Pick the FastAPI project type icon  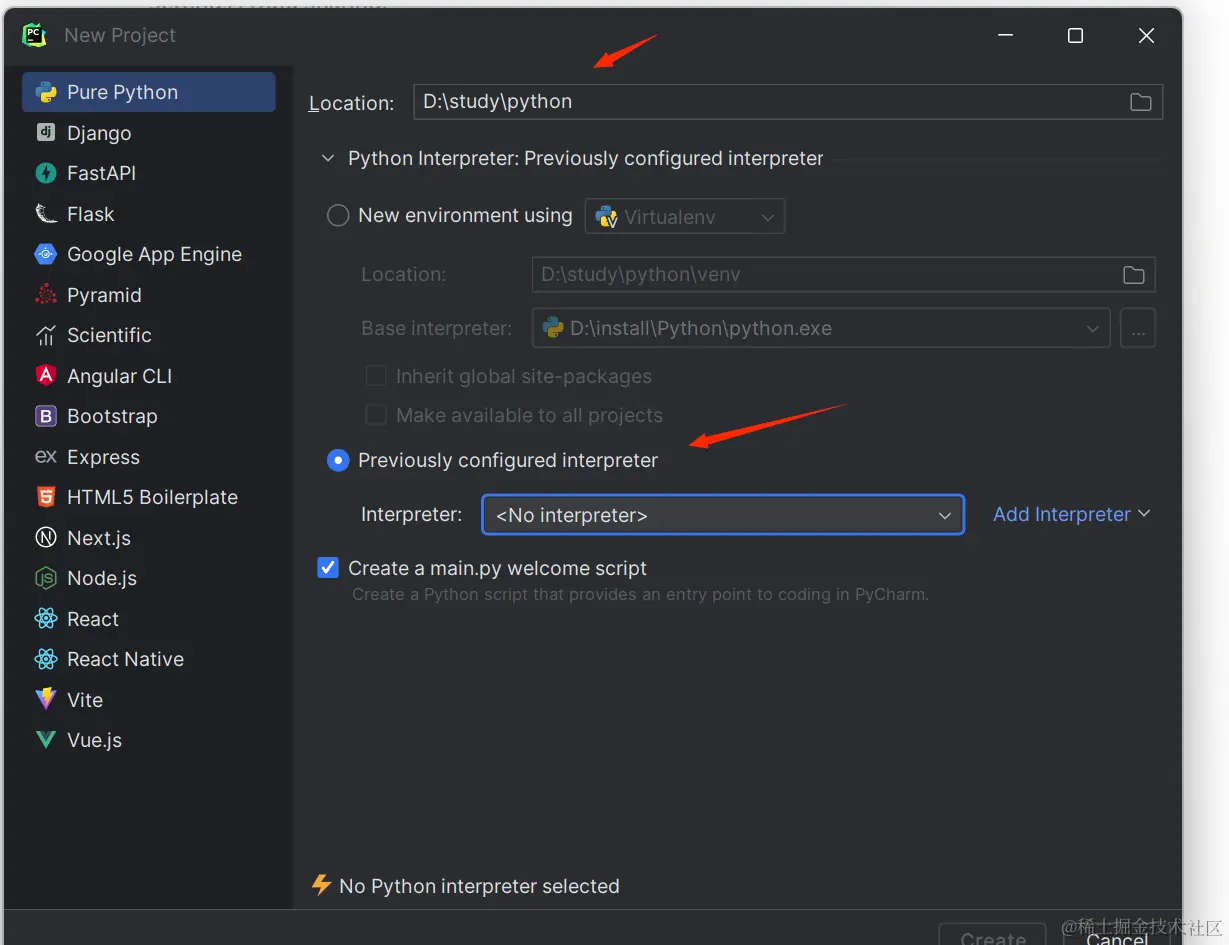pos(46,173)
